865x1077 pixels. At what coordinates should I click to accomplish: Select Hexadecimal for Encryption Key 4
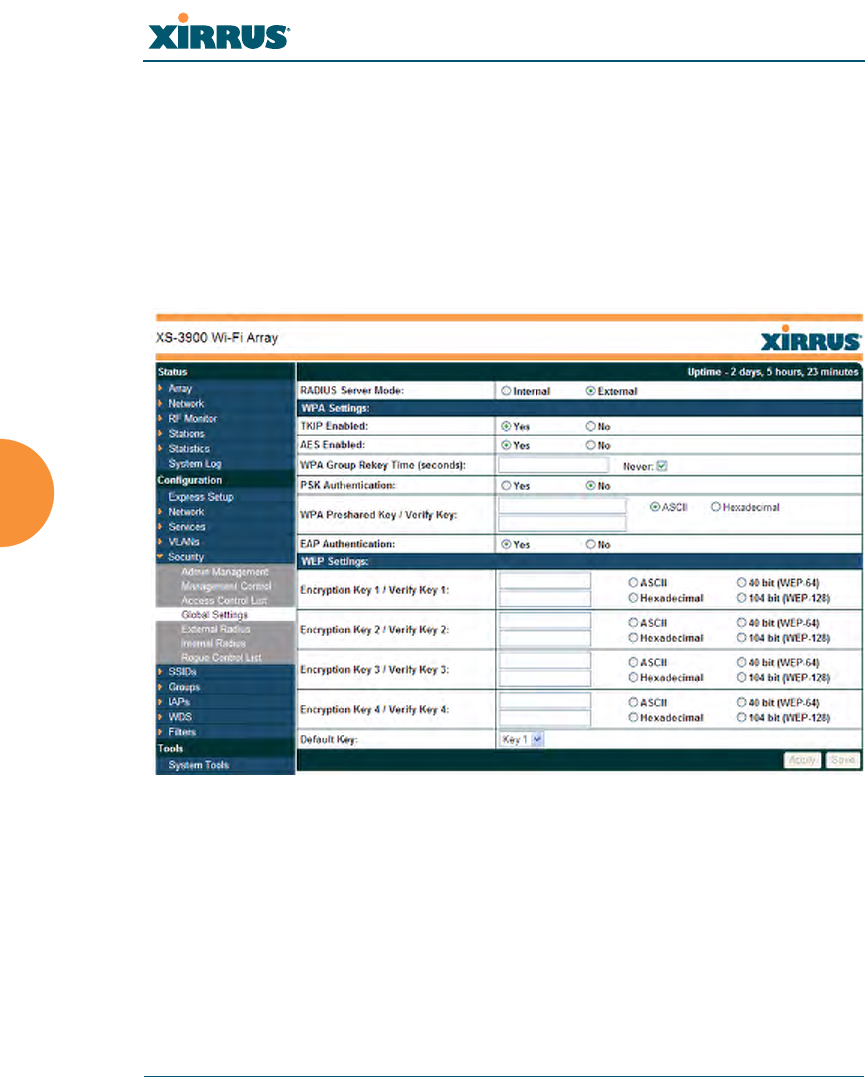pos(633,718)
